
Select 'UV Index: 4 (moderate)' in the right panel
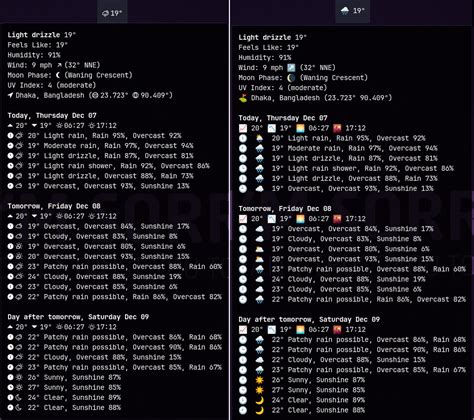(283, 88)
